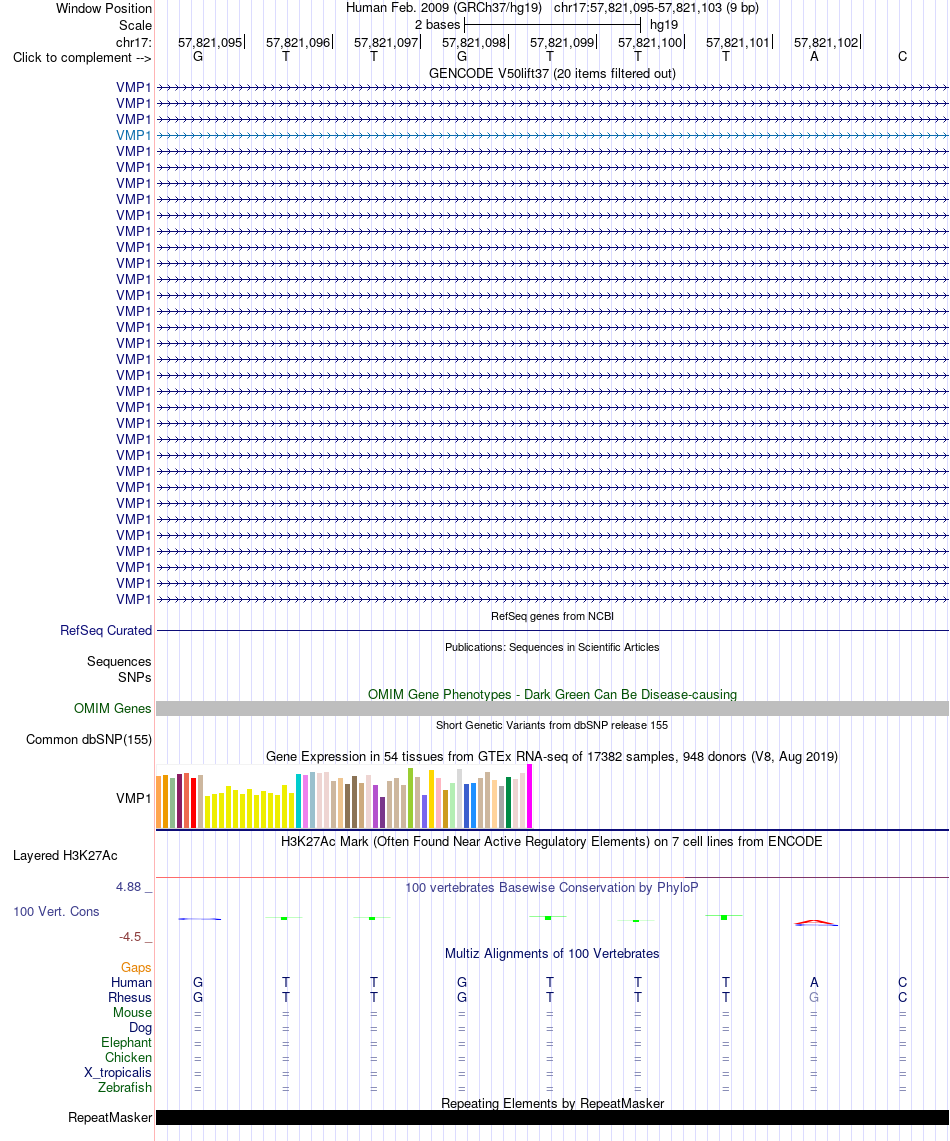Click the Layered H3K27Ac label
This screenshot has height=1141, width=950.
(65, 856)
